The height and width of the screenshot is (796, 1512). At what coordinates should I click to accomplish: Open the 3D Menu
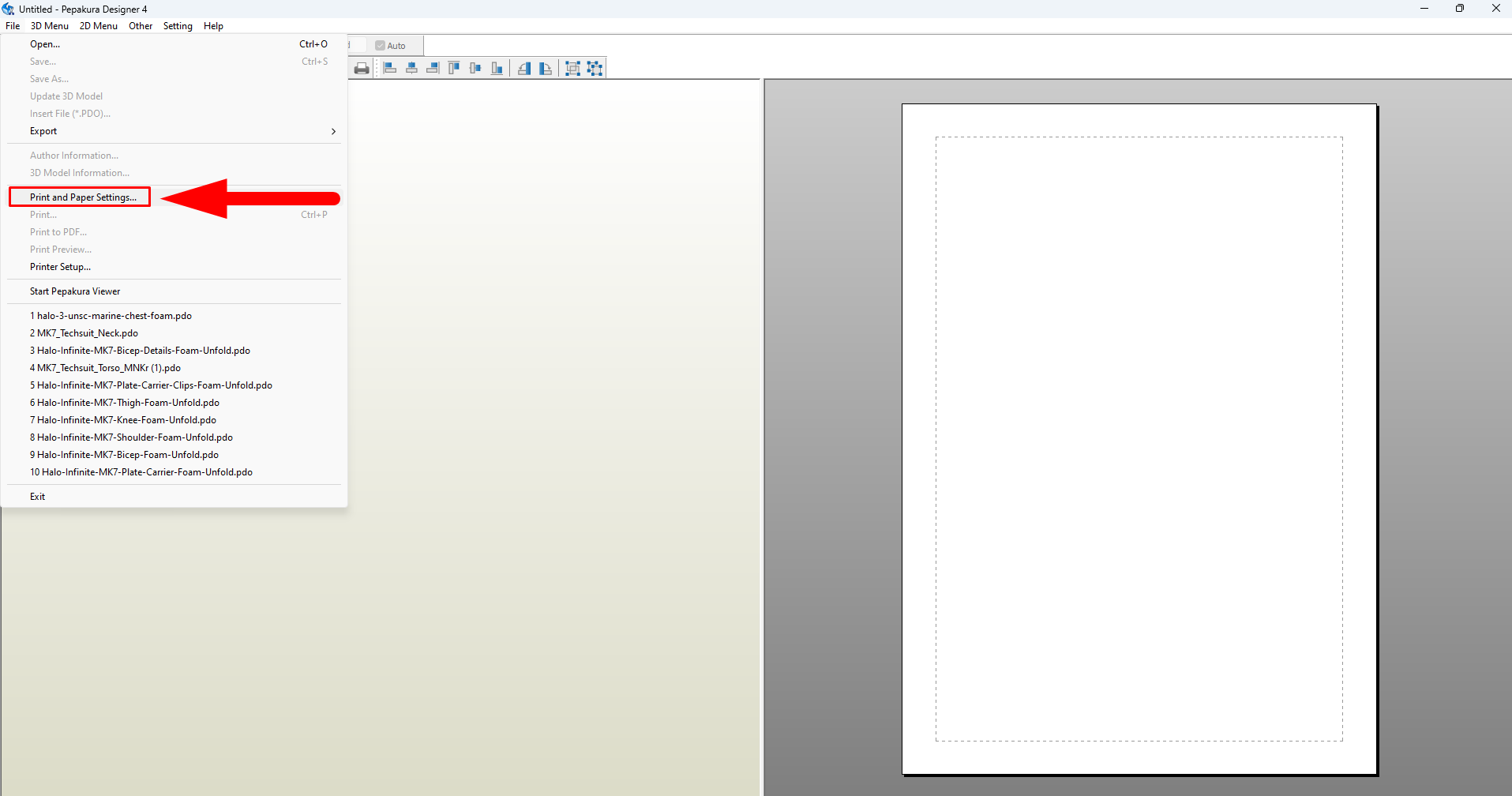coord(50,26)
